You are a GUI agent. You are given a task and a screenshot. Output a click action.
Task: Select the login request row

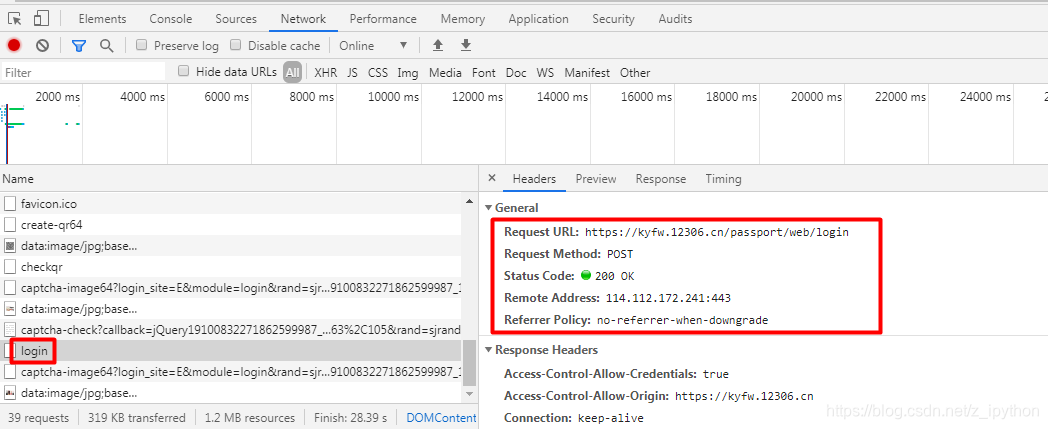coord(231,351)
